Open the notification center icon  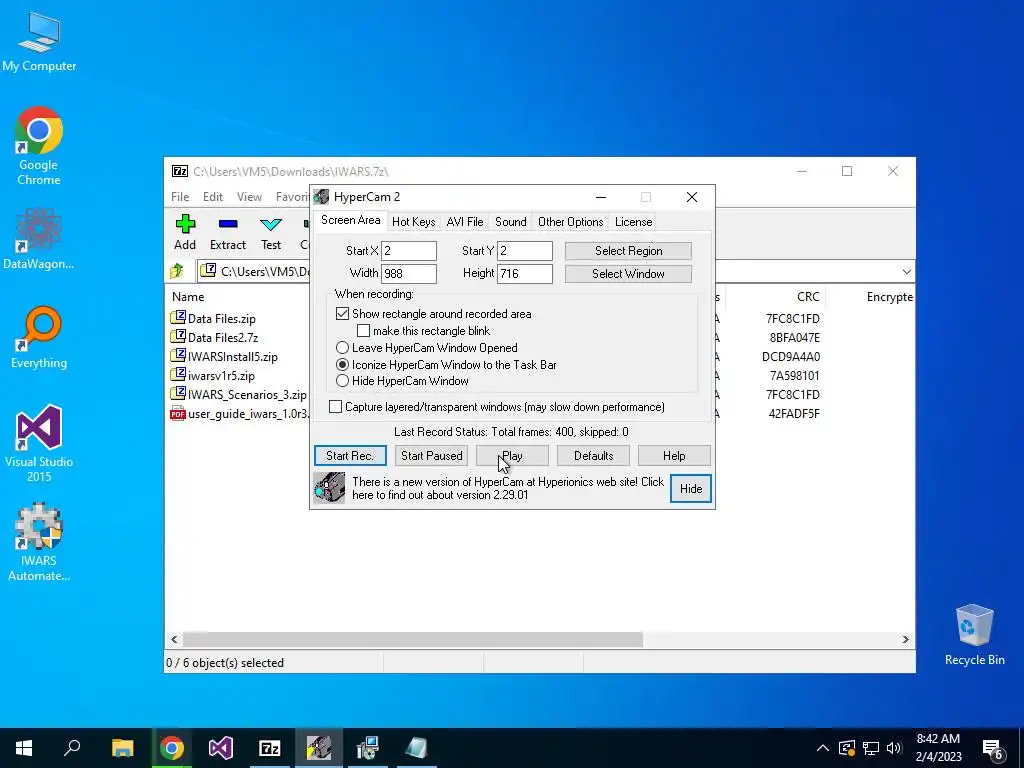[993, 749]
